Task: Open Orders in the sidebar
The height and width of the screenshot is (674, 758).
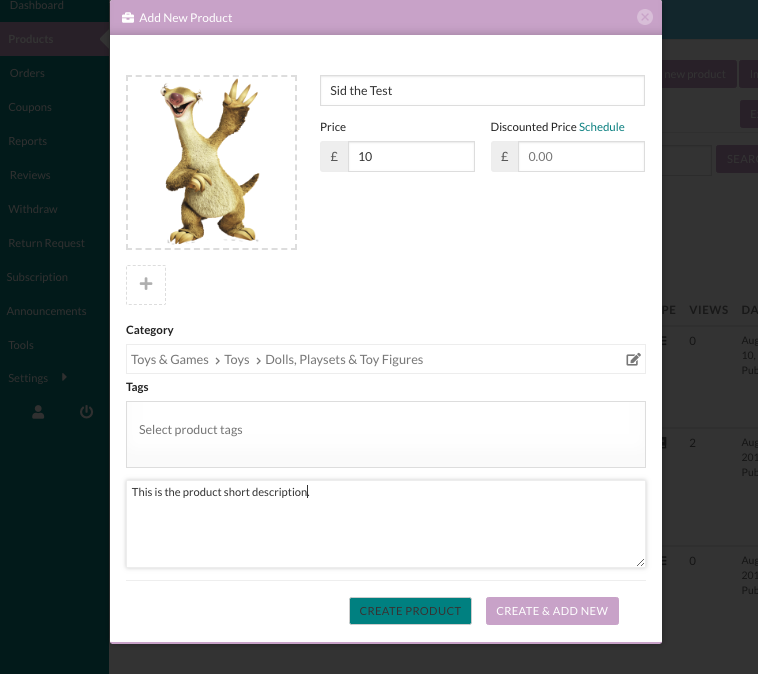Action: click(x=27, y=73)
